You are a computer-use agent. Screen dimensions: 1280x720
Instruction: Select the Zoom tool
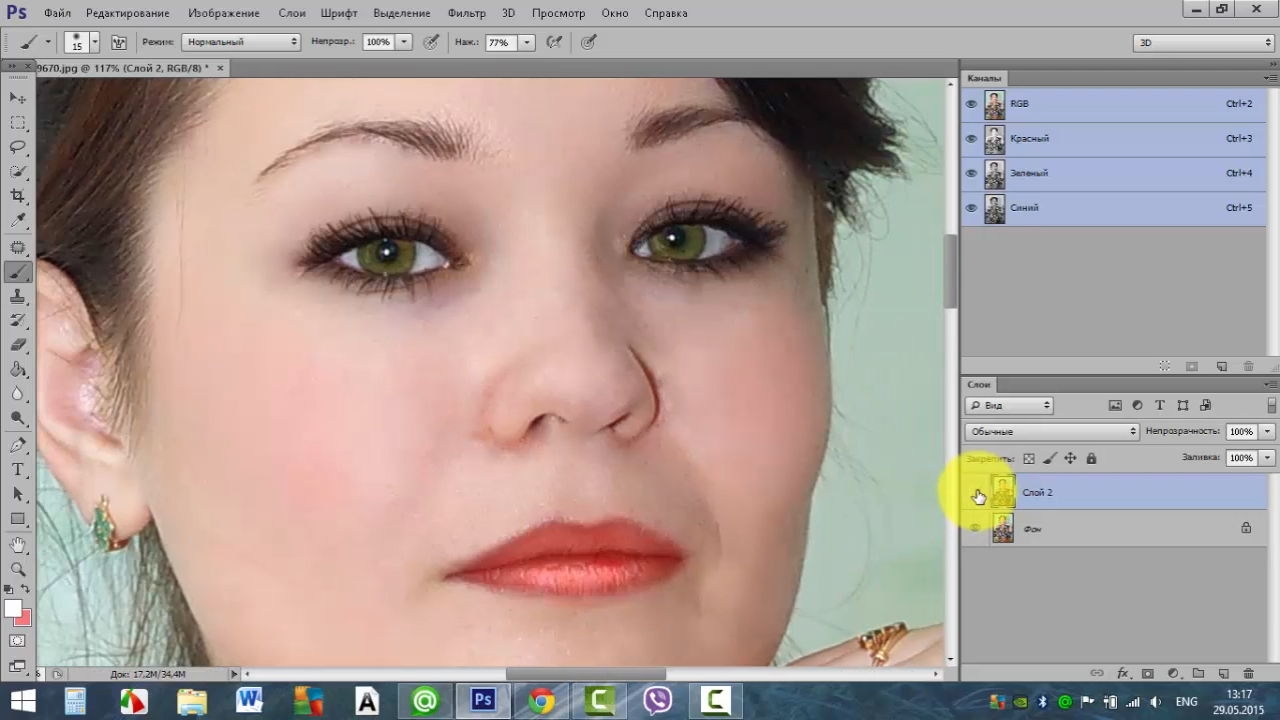click(x=18, y=570)
